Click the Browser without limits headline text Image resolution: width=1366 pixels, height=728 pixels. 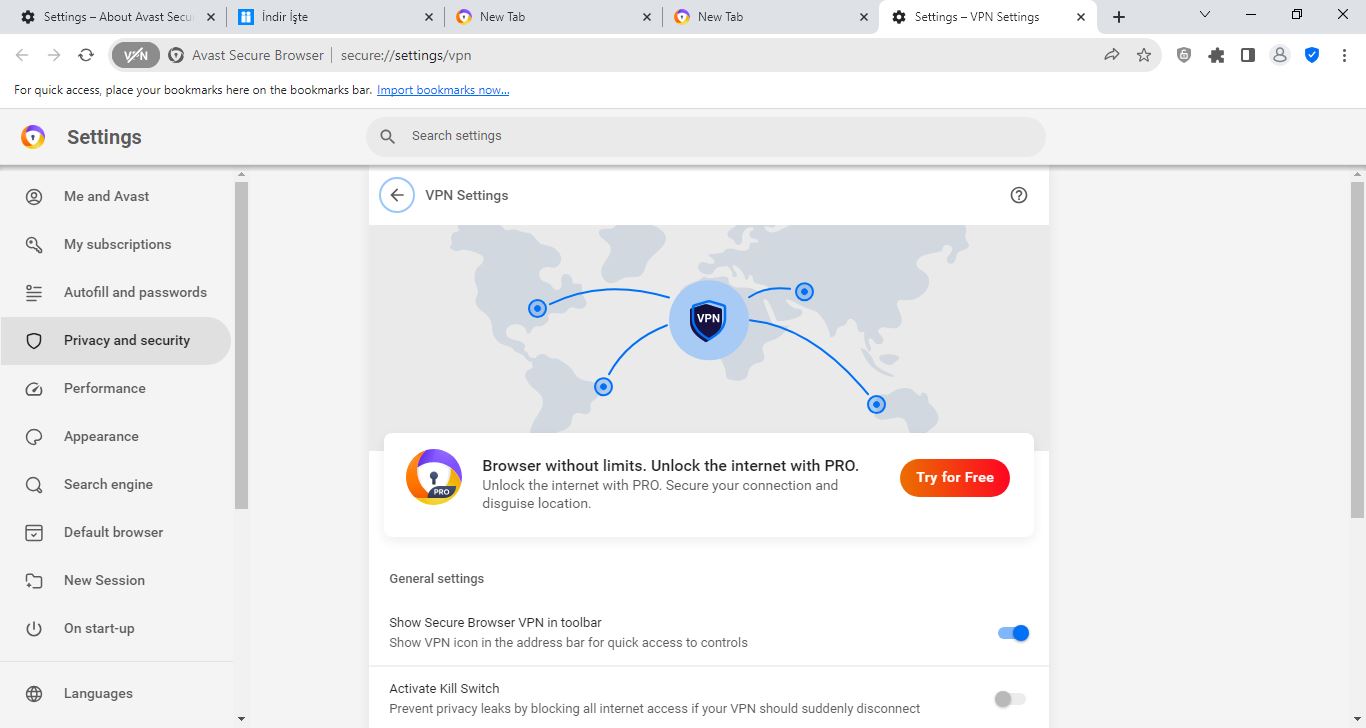point(670,465)
